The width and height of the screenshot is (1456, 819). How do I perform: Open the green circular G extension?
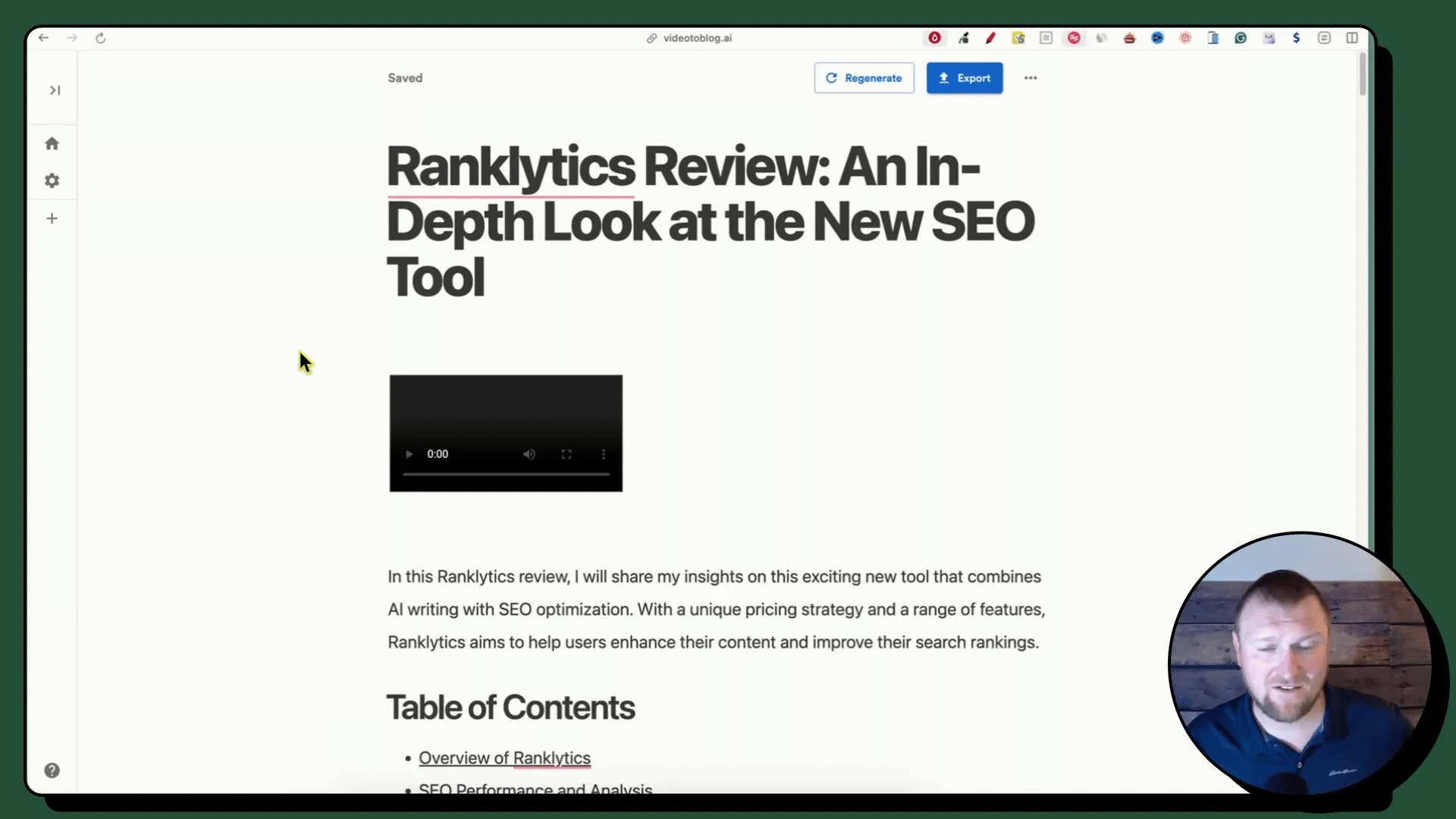click(x=1241, y=38)
